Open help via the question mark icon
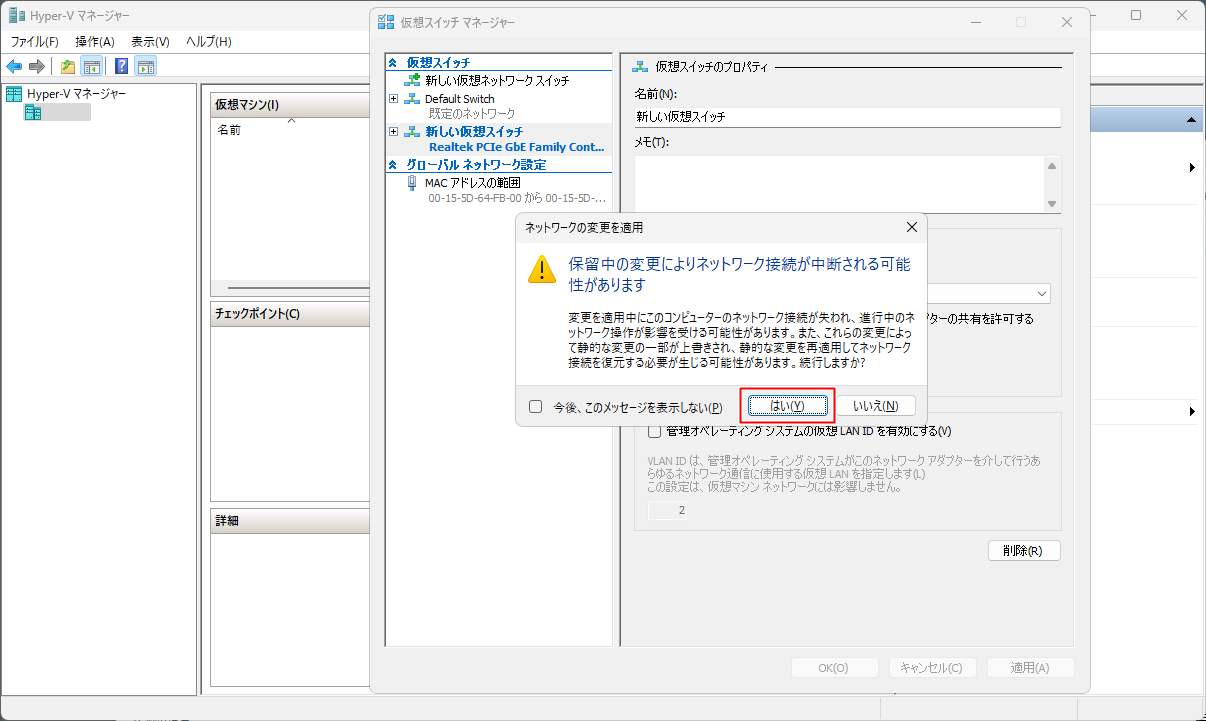 coord(121,67)
